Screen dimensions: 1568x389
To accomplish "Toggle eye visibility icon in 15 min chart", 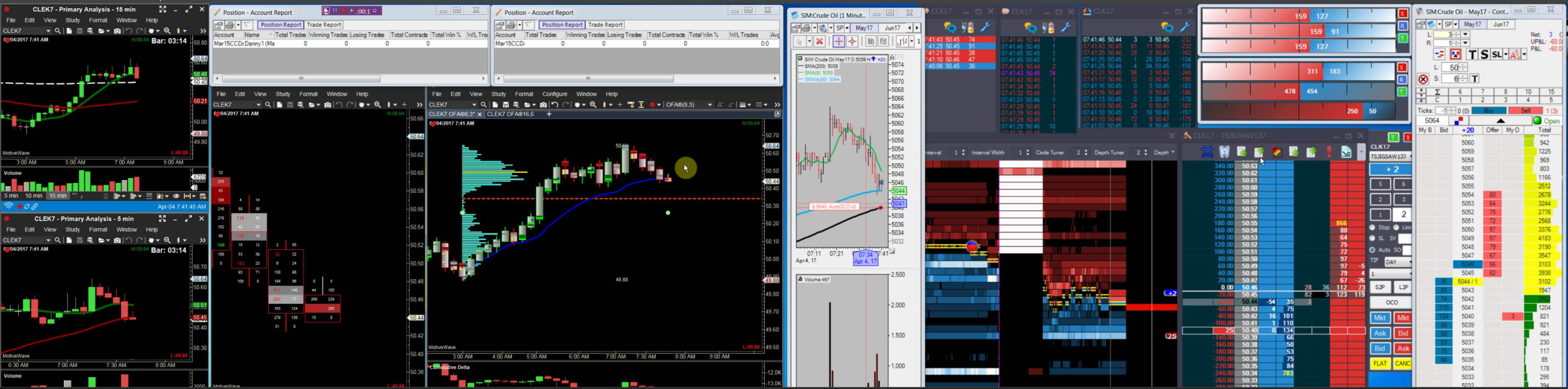I will (176, 196).
